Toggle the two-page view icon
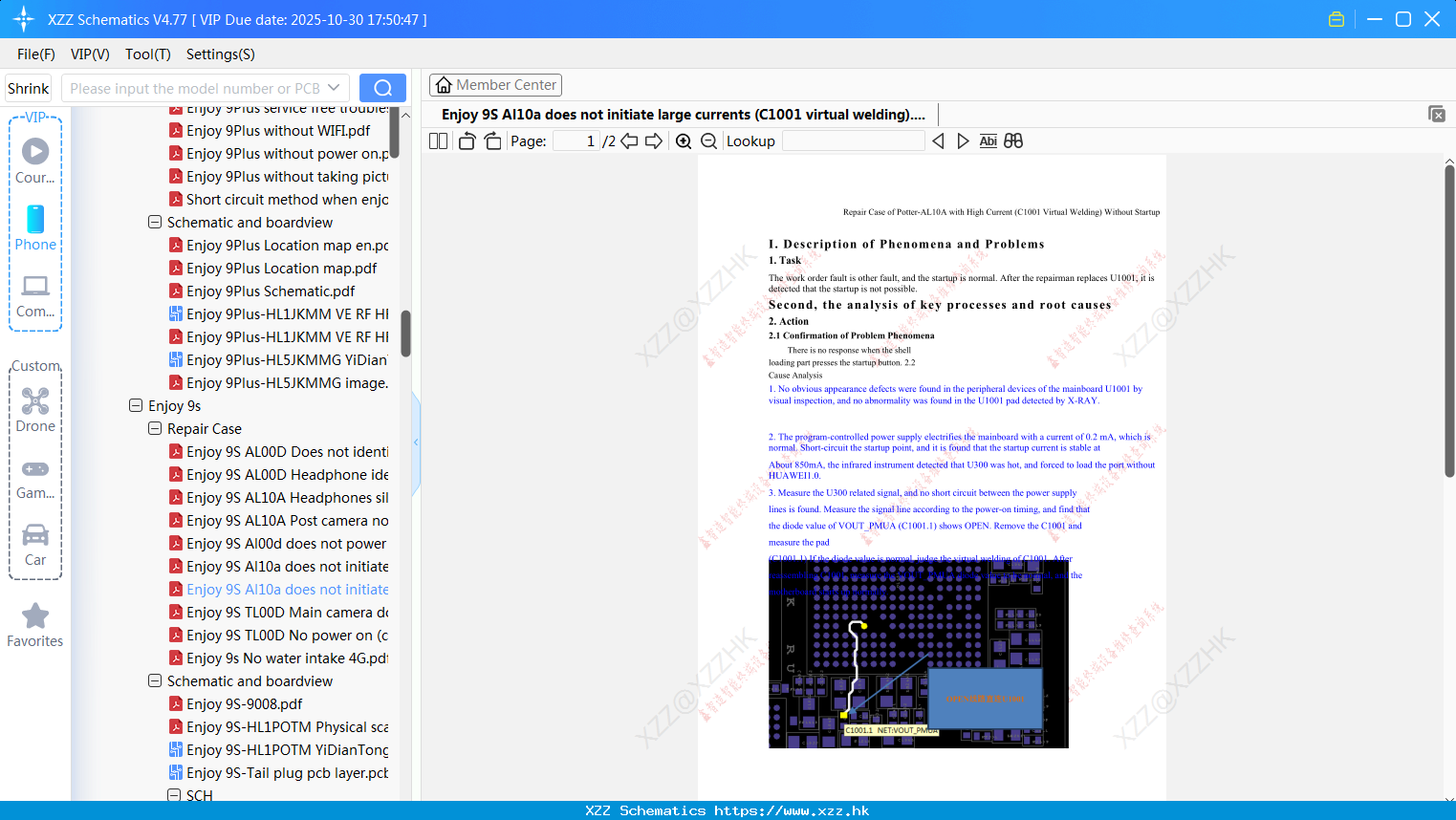 (438, 141)
